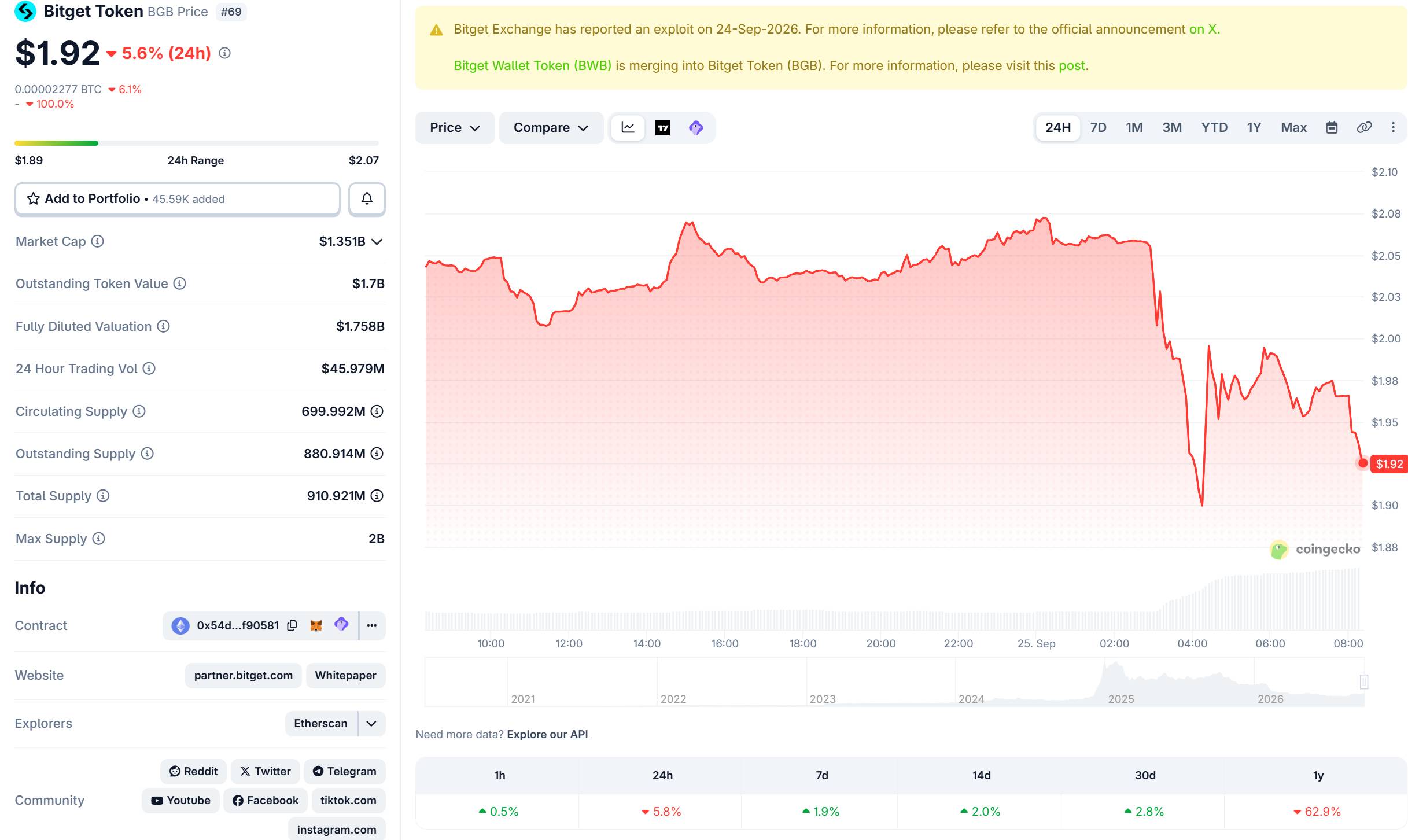Open the Fully Diluted Valuation info icon
This screenshot has height=840, width=1408.
164,326
